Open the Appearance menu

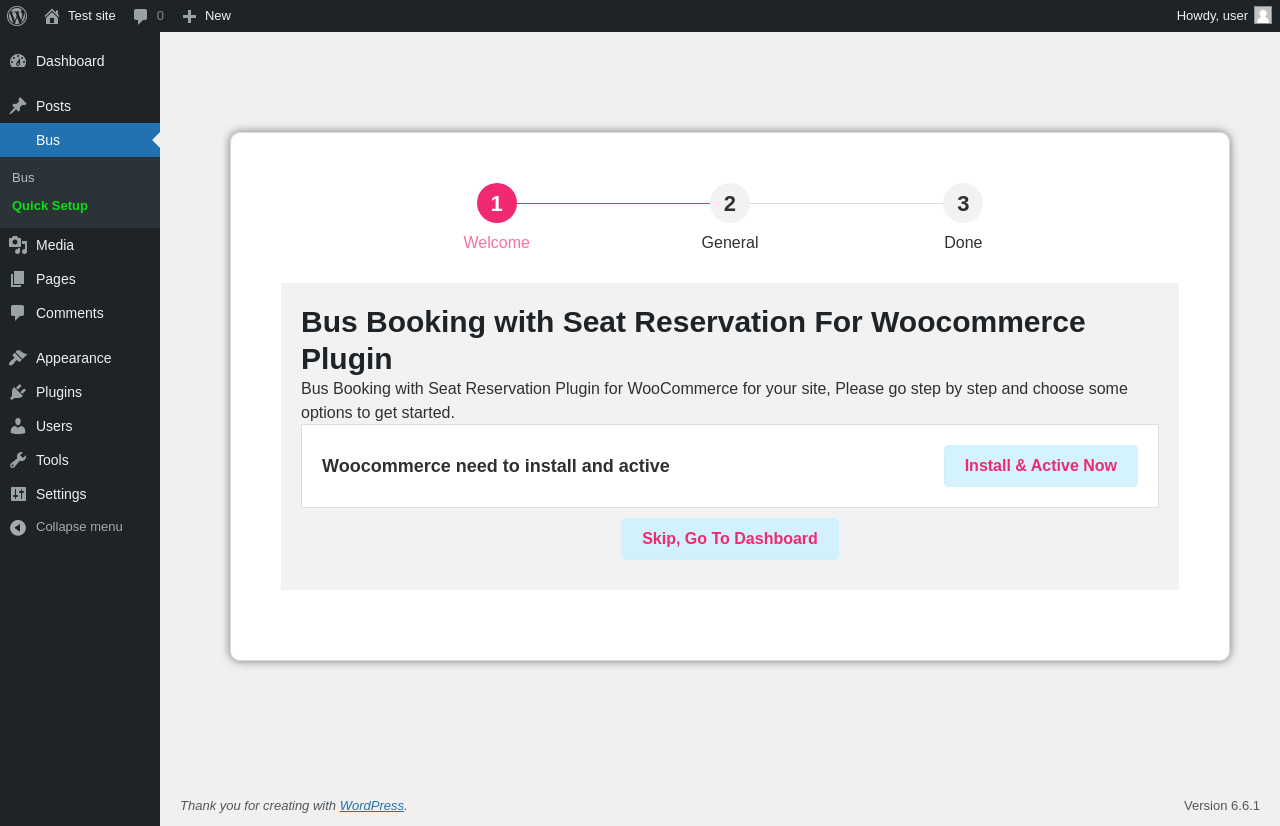(x=73, y=358)
